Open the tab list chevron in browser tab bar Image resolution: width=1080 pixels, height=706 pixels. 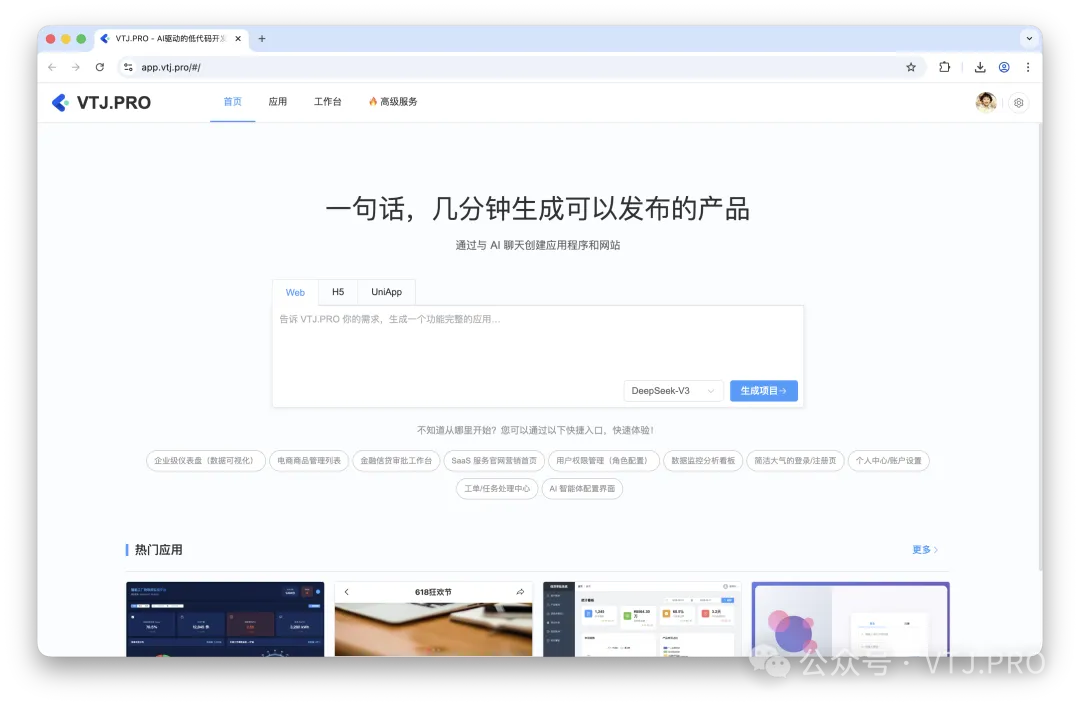(1030, 38)
